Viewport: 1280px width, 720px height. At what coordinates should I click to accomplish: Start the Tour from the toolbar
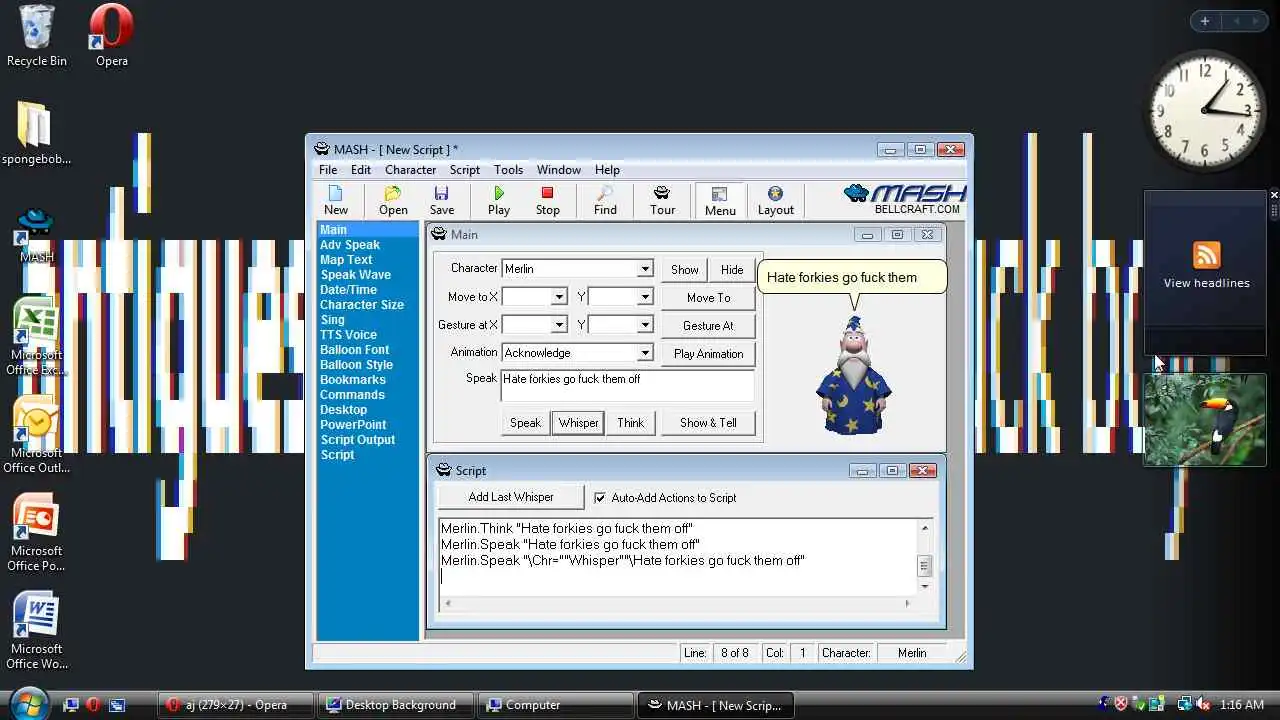point(662,200)
